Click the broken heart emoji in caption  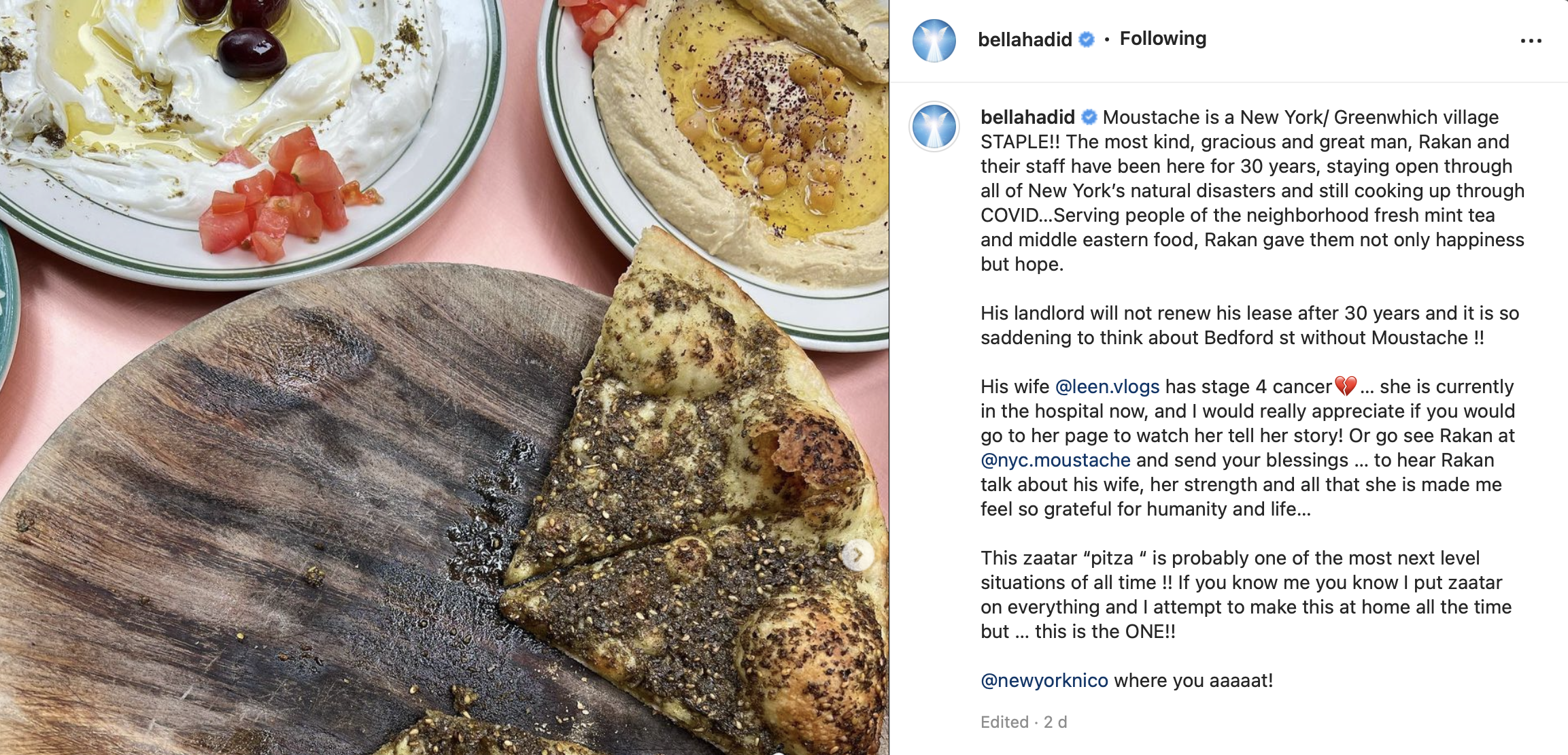(1346, 386)
